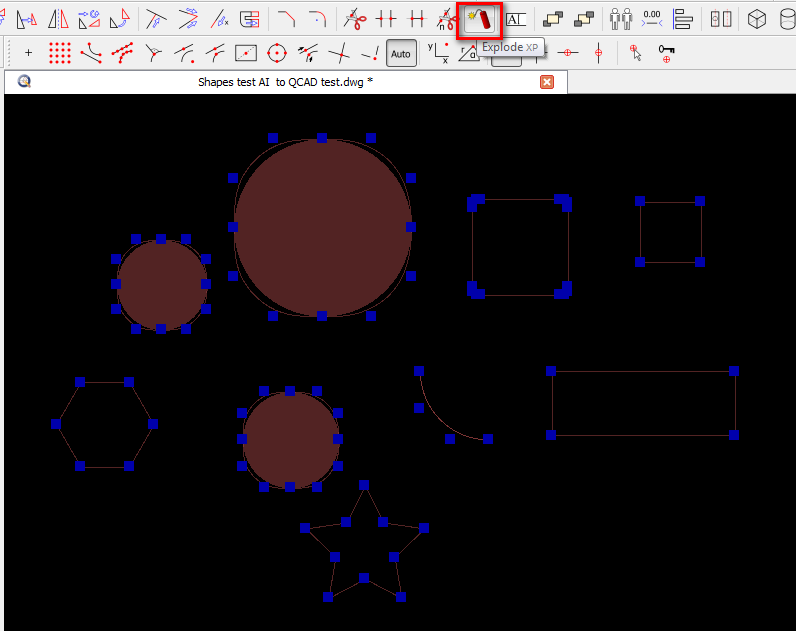Select the Mirror modify tool

(58, 19)
